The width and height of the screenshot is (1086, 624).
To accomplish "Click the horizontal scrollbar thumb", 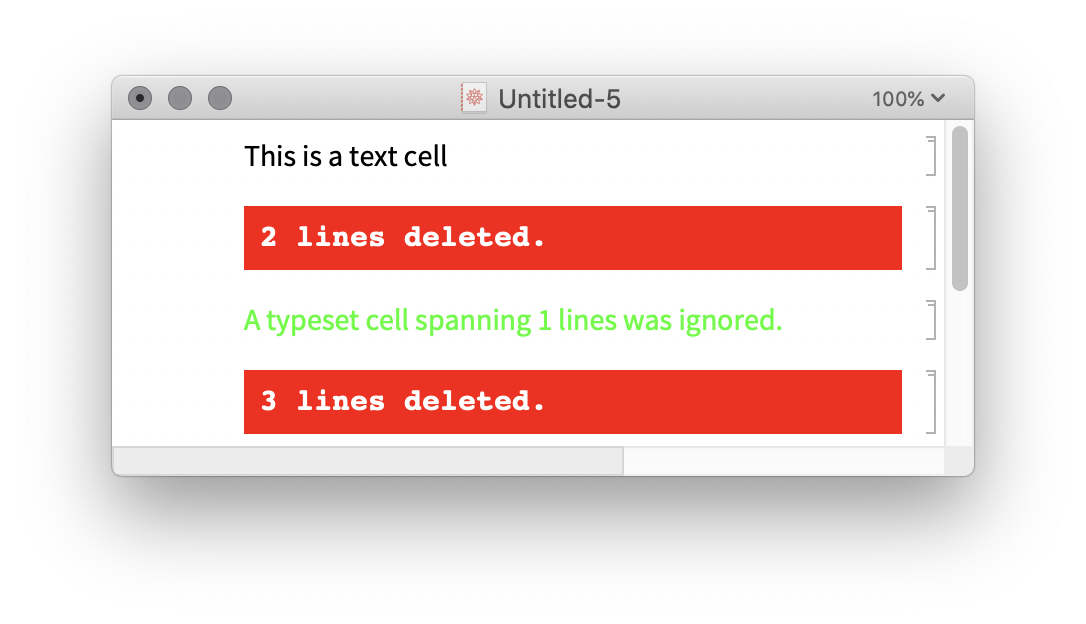I will click(368, 461).
